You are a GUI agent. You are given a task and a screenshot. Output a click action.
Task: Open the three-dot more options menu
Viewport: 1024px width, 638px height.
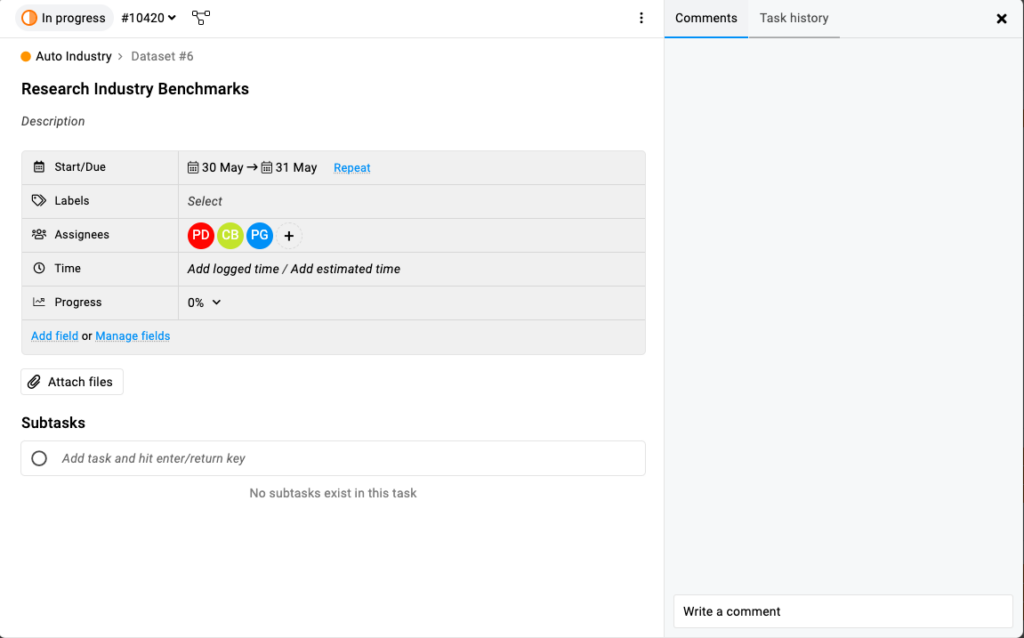(641, 18)
